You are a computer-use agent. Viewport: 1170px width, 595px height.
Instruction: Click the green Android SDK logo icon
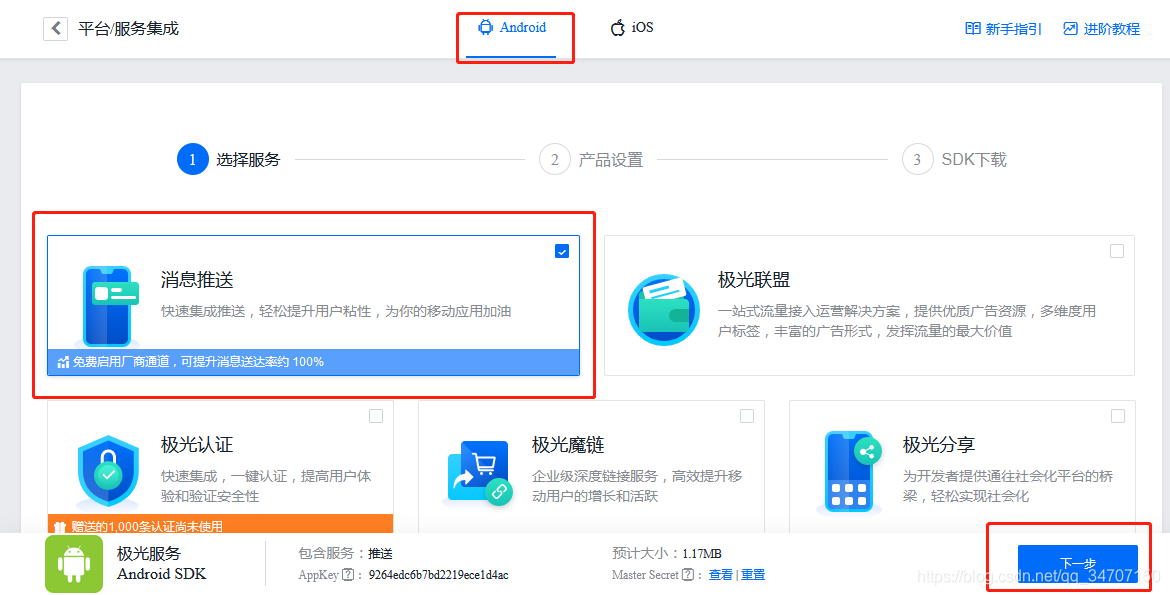point(74,564)
